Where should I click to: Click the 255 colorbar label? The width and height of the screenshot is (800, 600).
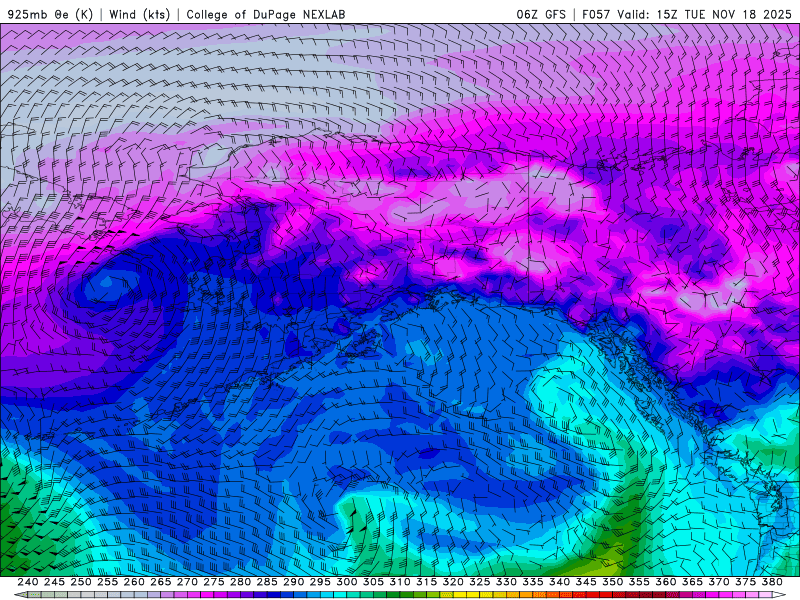click(107, 582)
